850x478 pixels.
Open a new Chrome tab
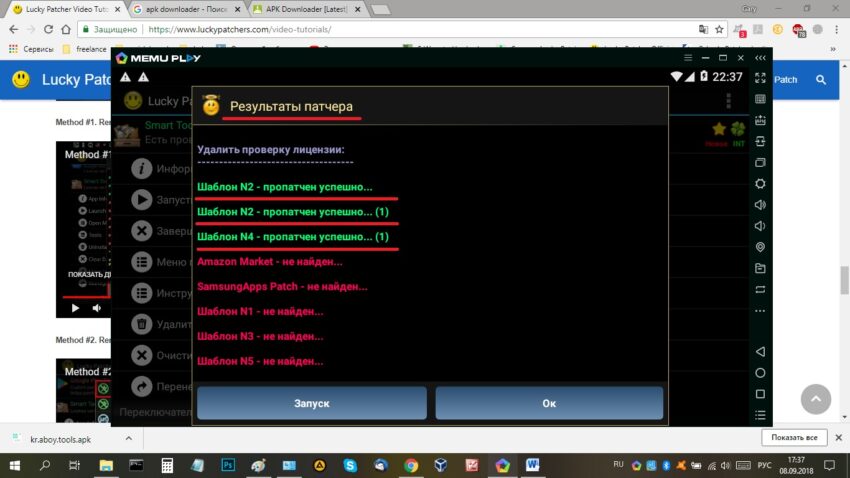pyautogui.click(x=381, y=10)
